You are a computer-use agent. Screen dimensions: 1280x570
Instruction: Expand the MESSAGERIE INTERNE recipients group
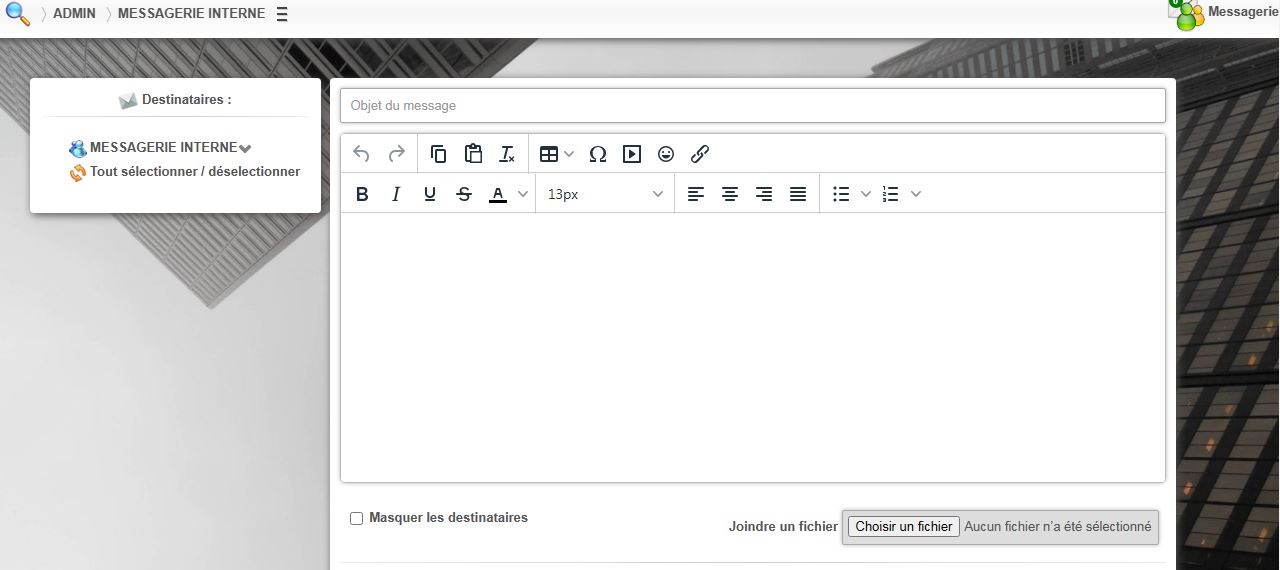245,148
